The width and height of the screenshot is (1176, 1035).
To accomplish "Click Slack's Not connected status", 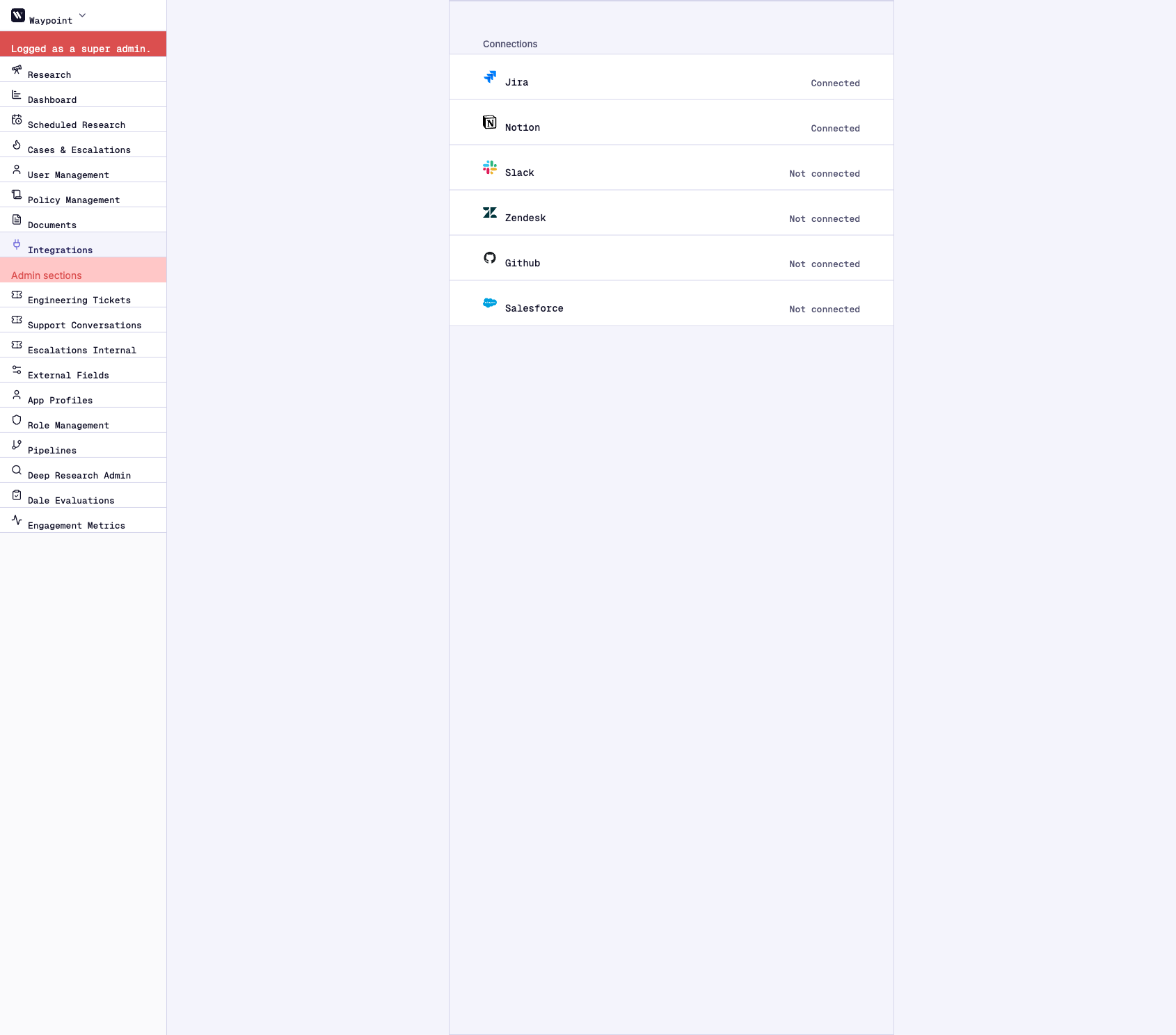I will pyautogui.click(x=825, y=174).
